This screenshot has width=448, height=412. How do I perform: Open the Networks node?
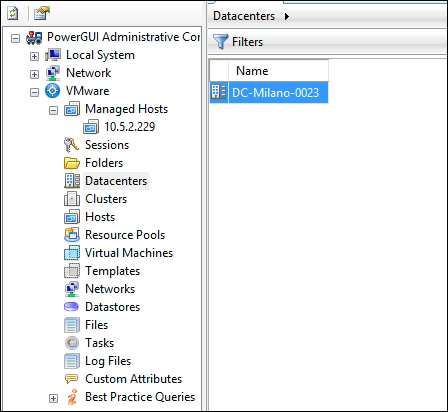[110, 289]
